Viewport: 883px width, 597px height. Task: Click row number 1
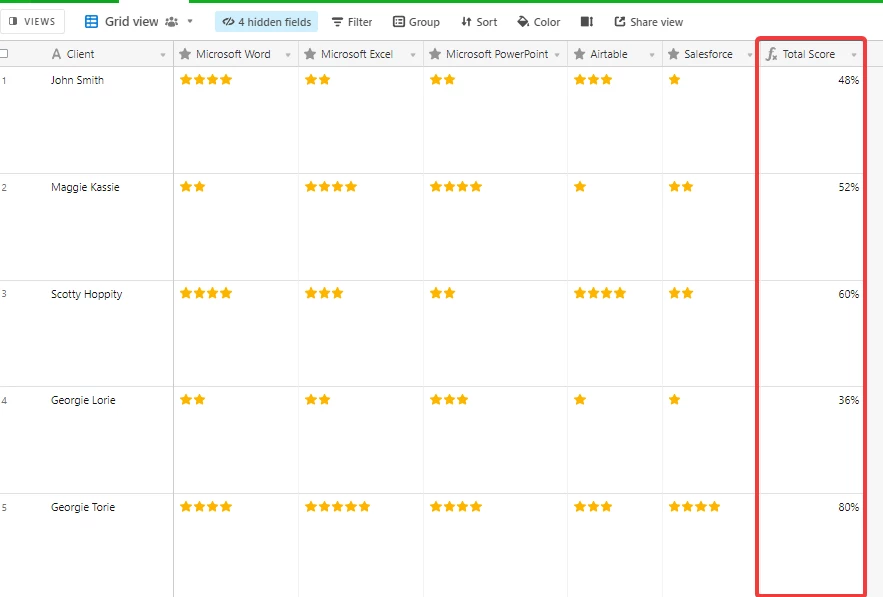click(4, 81)
